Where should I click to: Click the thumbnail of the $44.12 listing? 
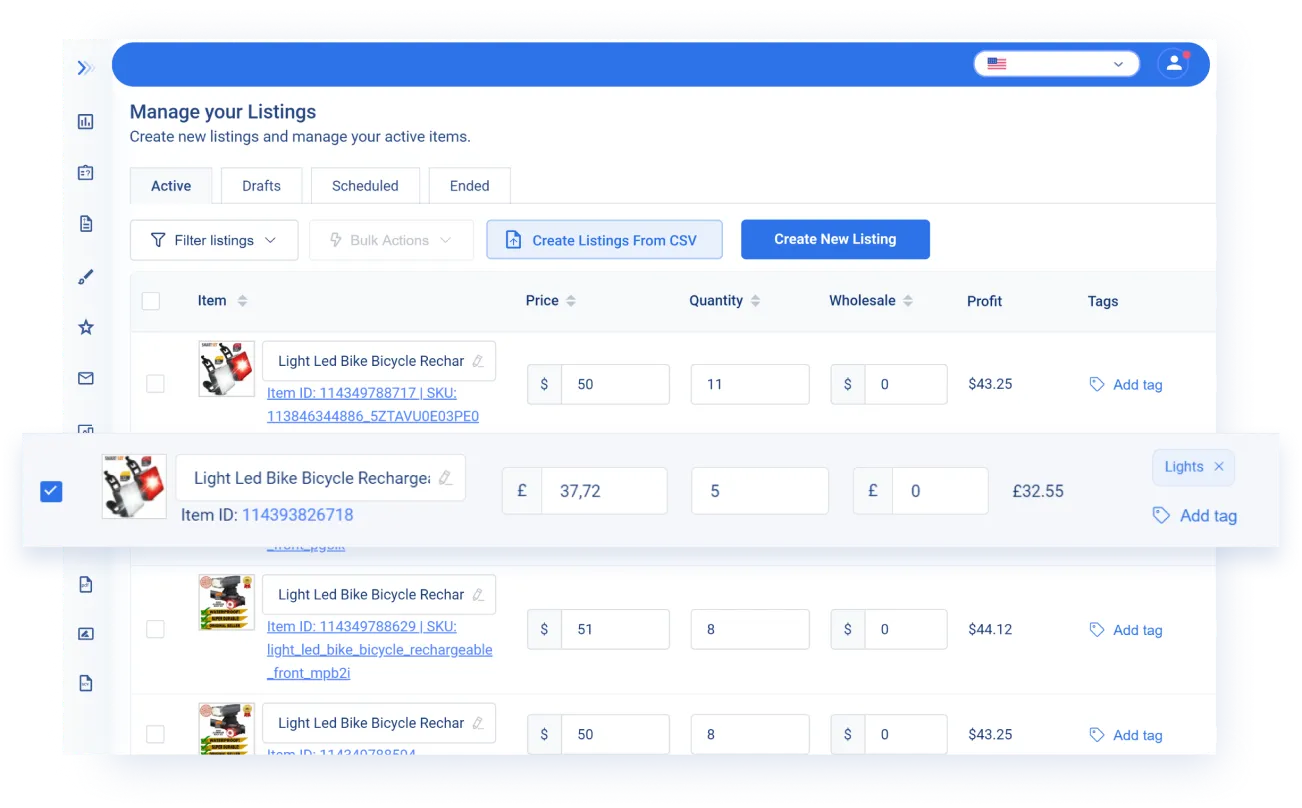227,602
